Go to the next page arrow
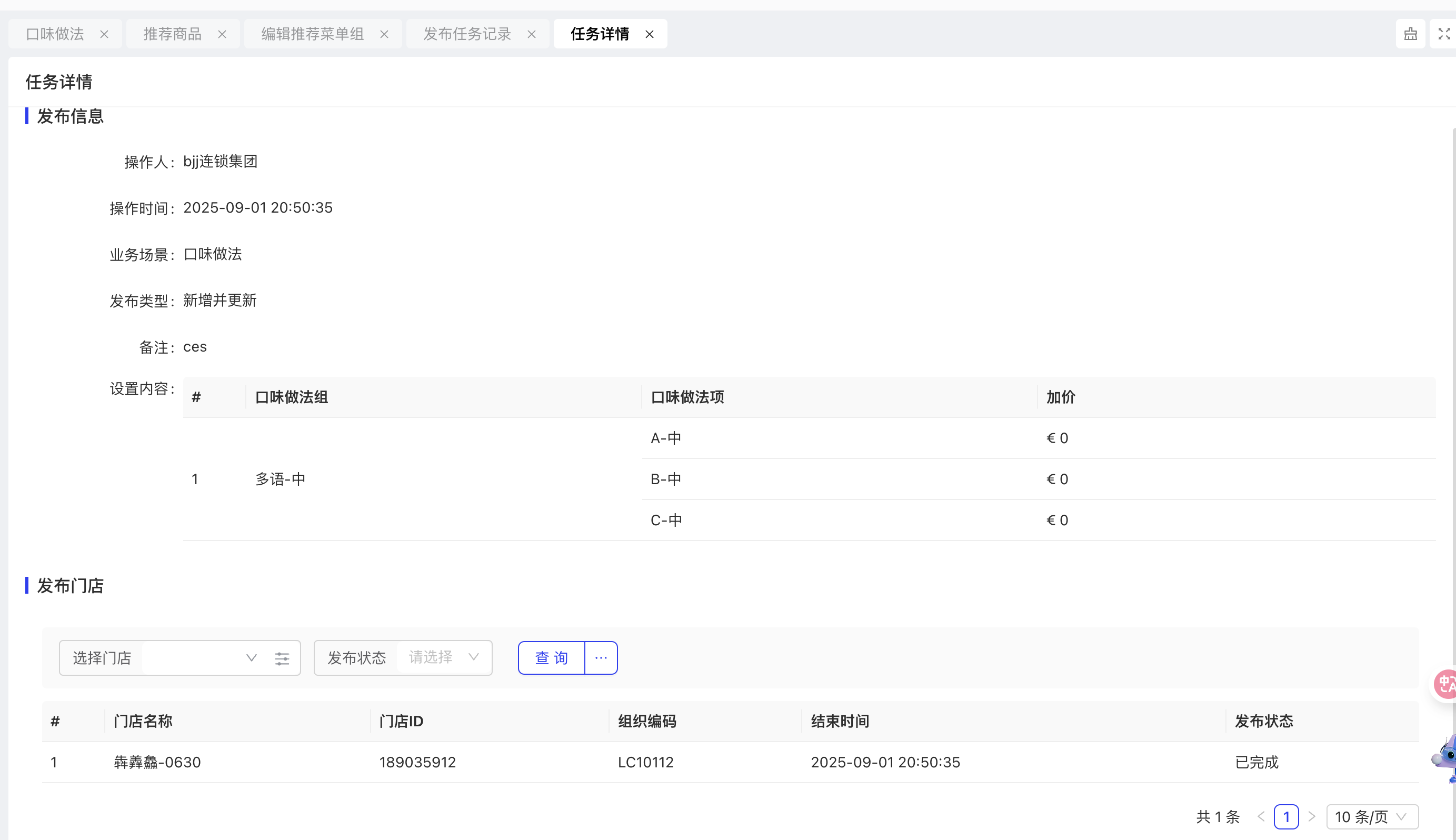The image size is (1456, 840). pyautogui.click(x=1312, y=817)
